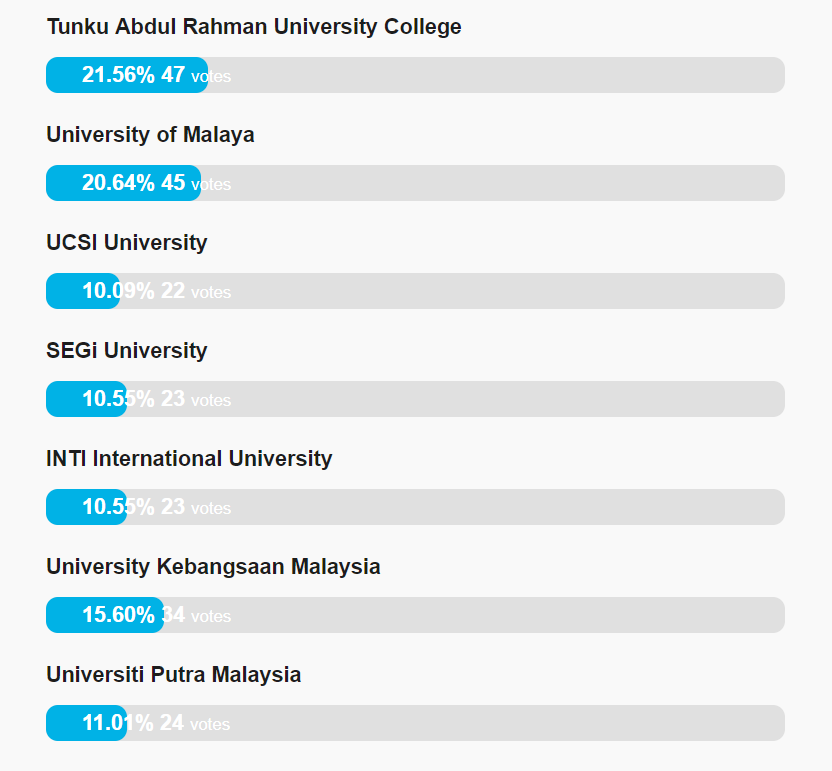Click the 15.60% percentage text
This screenshot has width=832, height=771.
(118, 615)
